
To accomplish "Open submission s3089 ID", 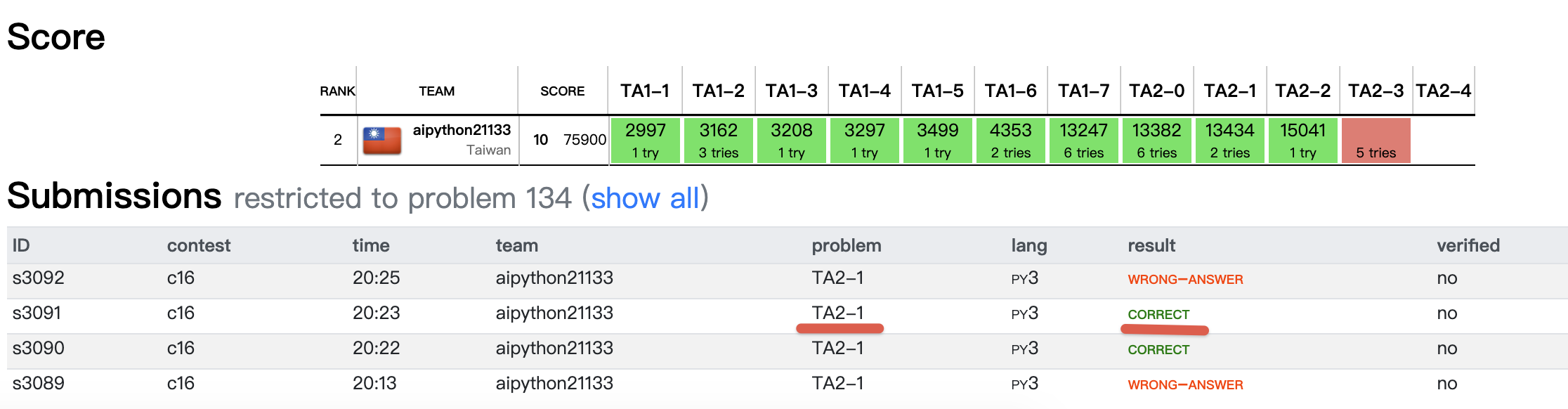I will (39, 384).
